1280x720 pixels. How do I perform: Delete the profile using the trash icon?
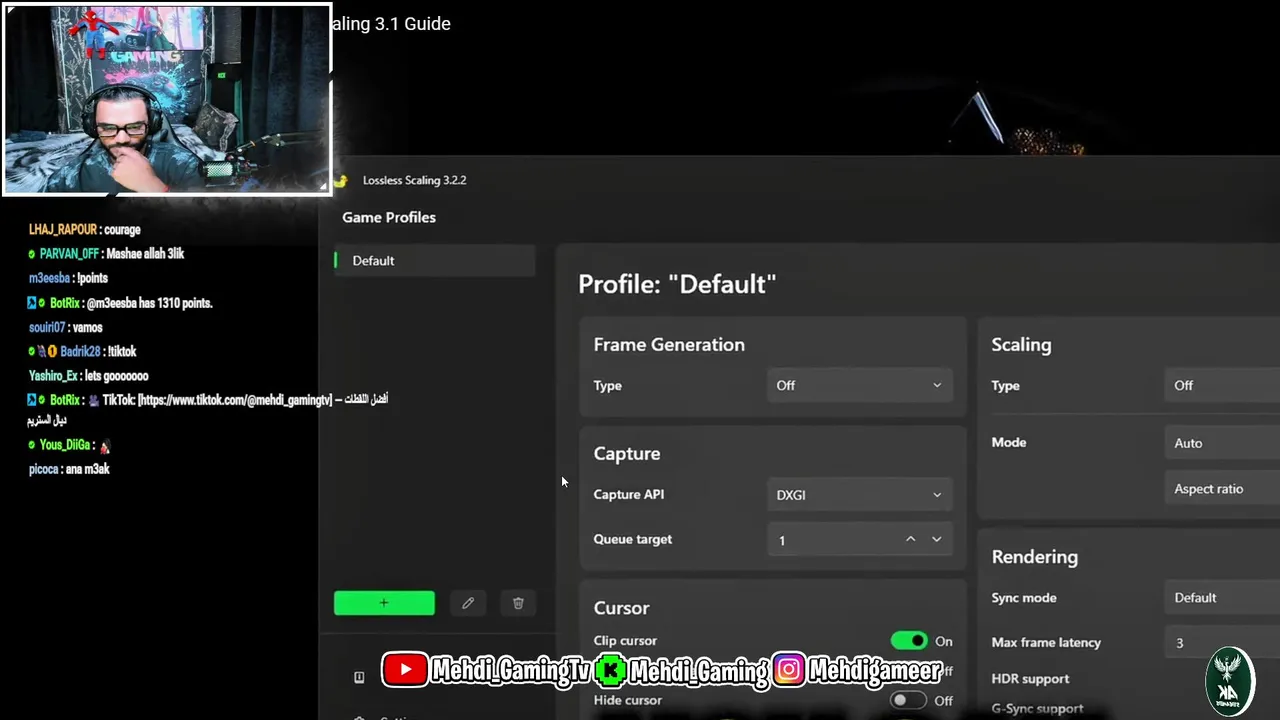pyautogui.click(x=518, y=603)
